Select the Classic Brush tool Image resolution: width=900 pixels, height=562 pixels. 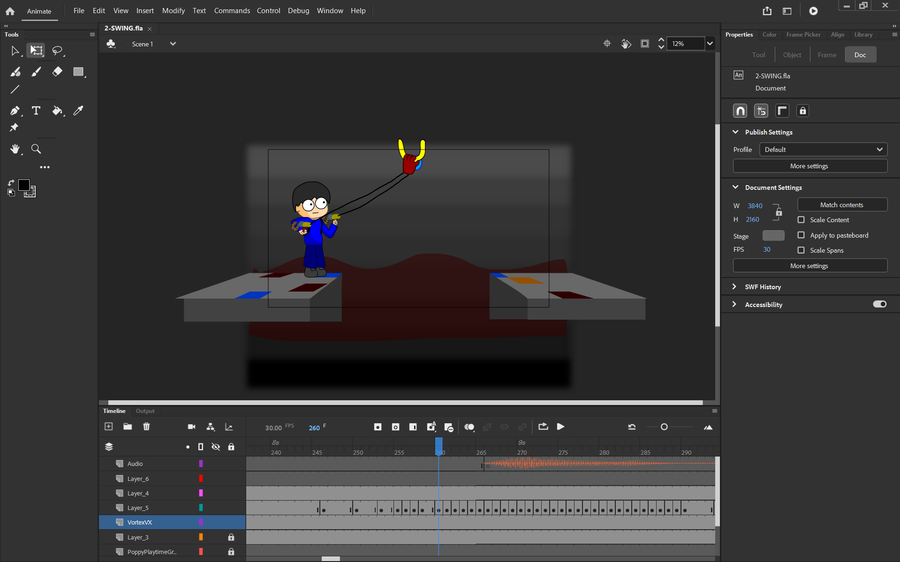pyautogui.click(x=36, y=72)
